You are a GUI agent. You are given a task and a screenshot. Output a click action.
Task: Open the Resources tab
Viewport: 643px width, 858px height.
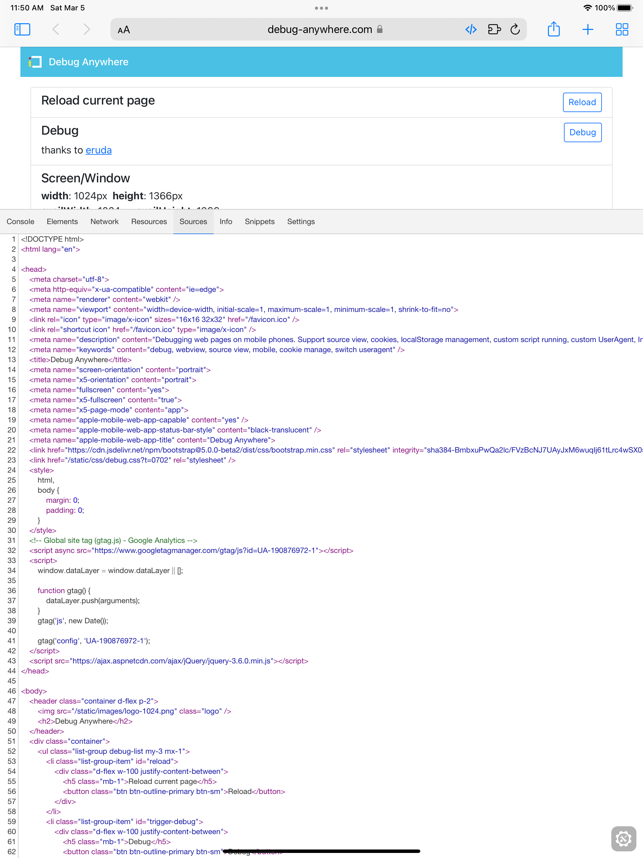pos(149,222)
